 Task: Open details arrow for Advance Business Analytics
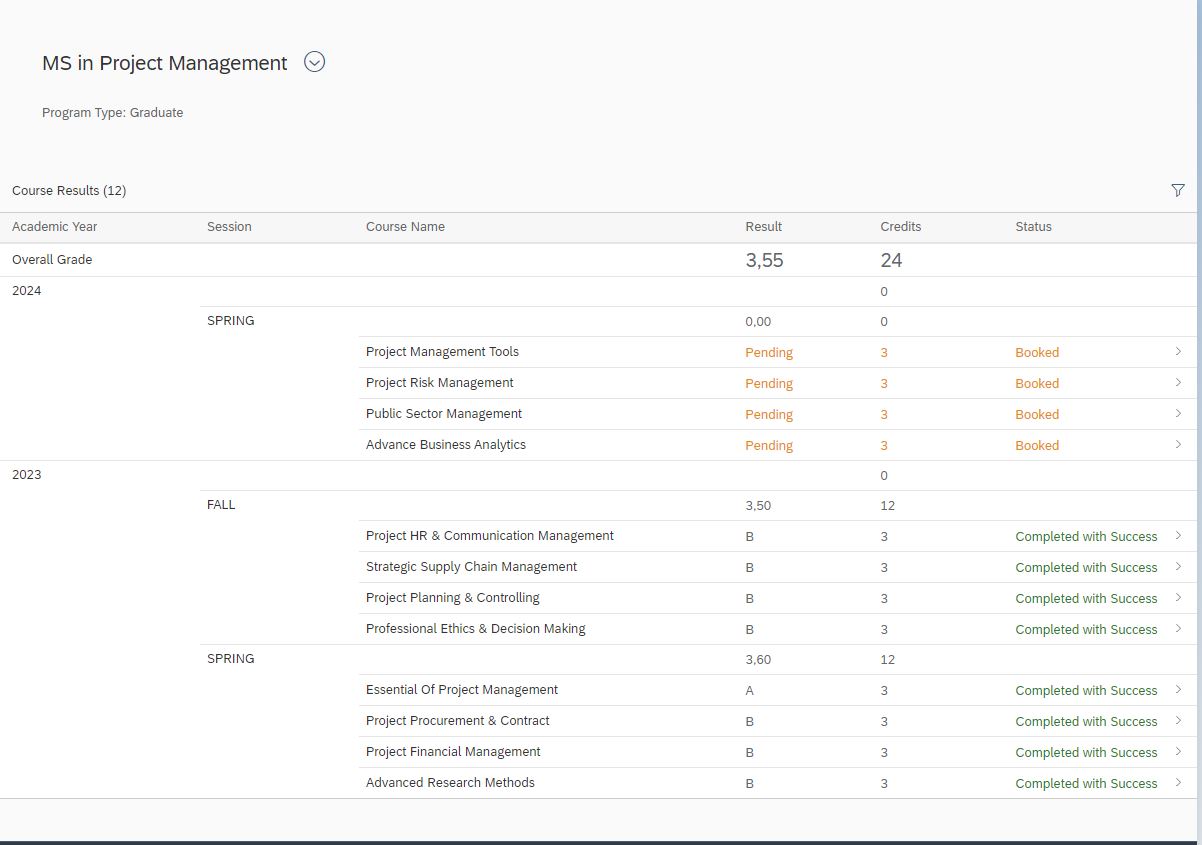(1178, 445)
